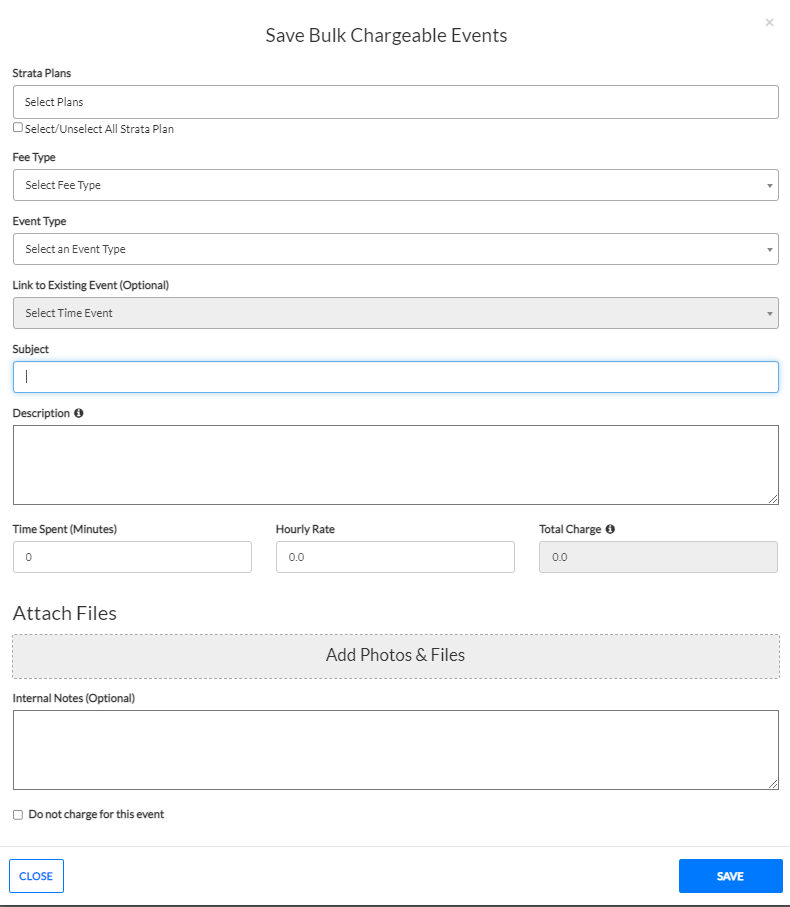Click the Hourly Rate input

pos(395,557)
